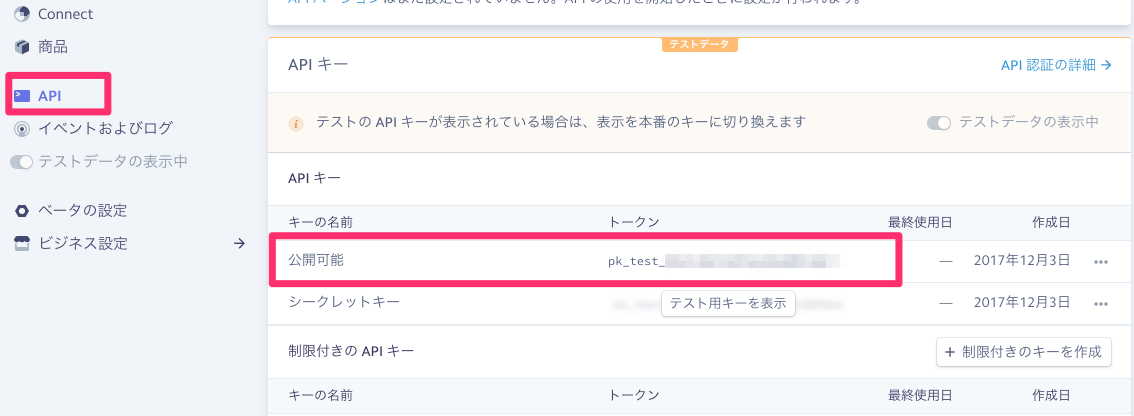Open the 商品 menu item

click(53, 48)
